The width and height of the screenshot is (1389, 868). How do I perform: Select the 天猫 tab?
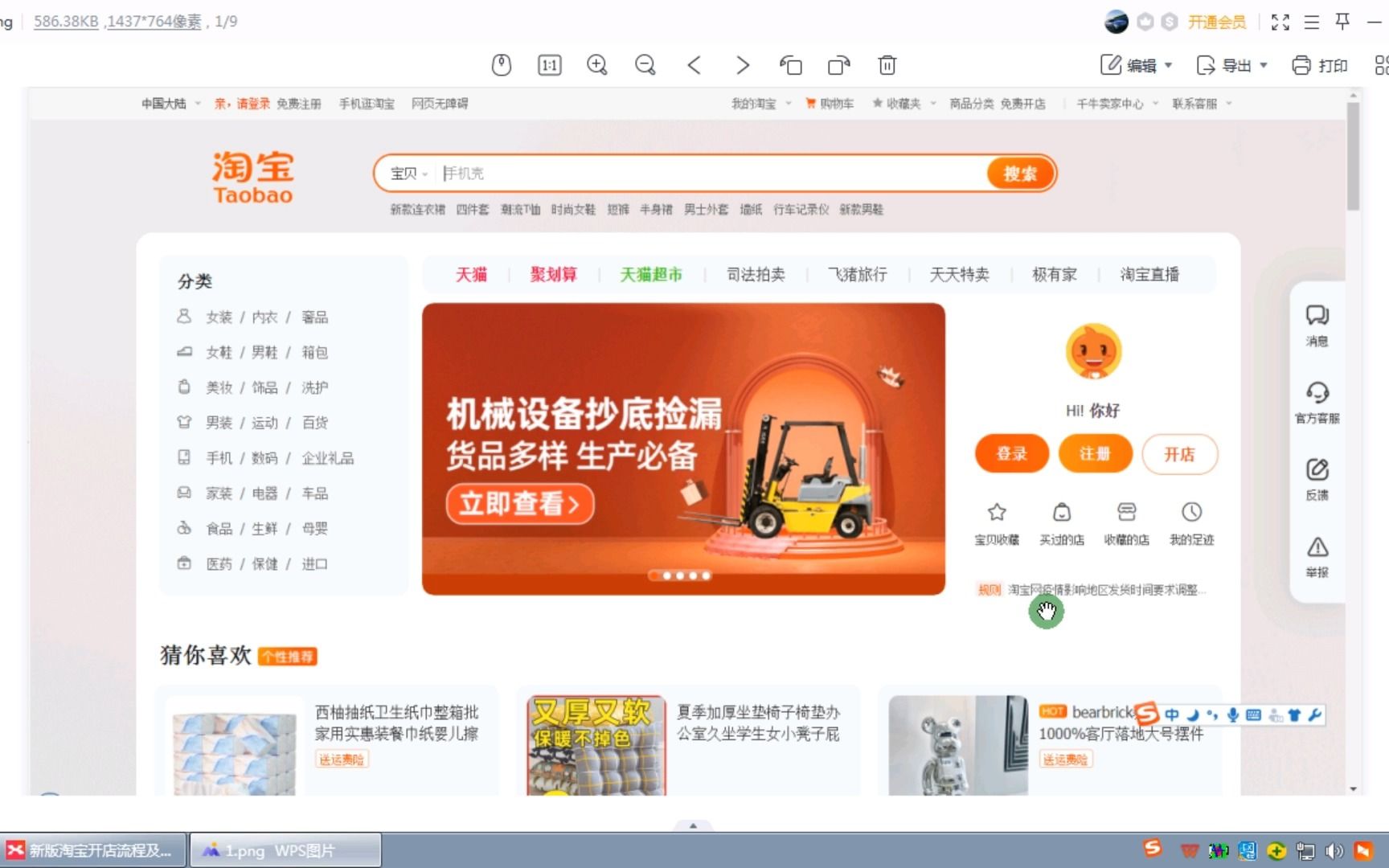(x=471, y=275)
